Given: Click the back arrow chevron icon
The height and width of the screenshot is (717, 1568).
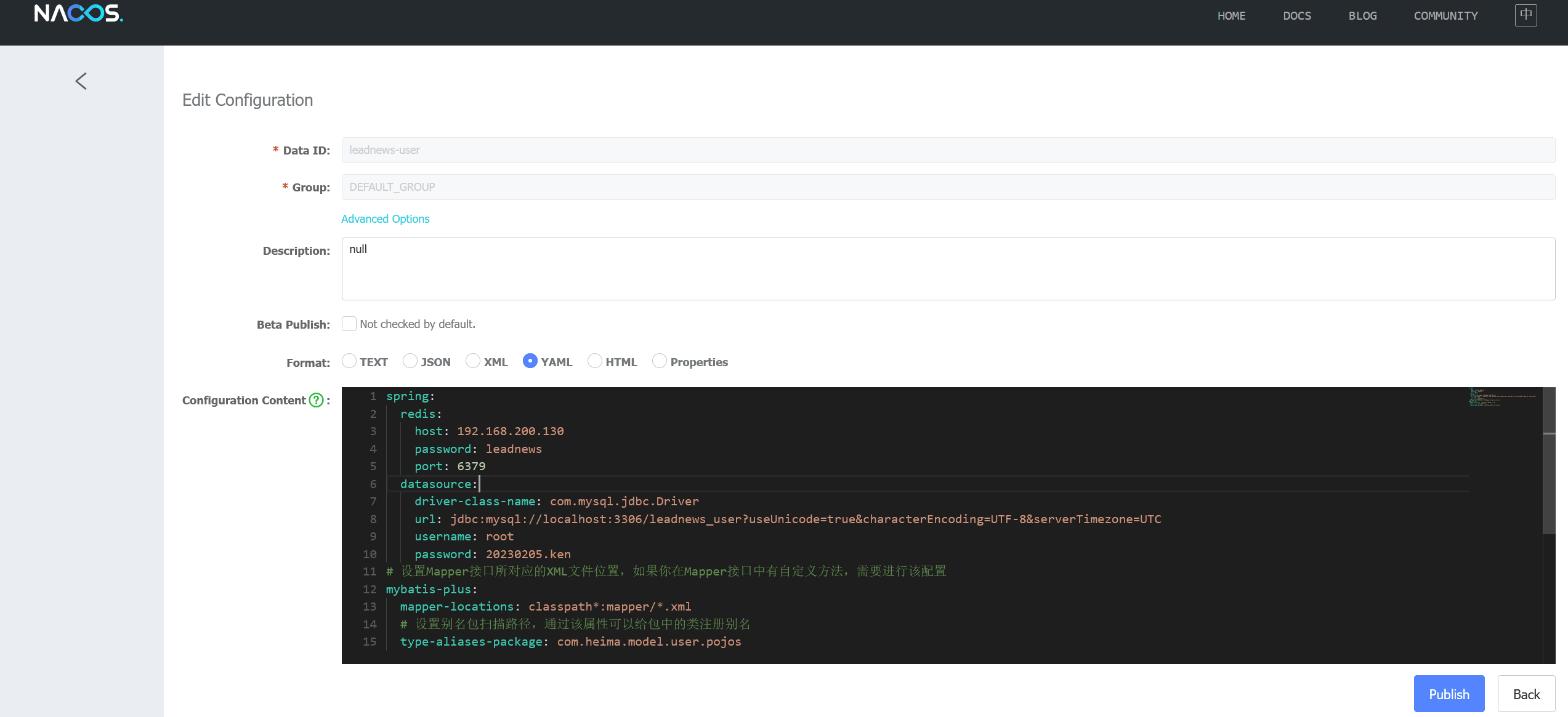Looking at the screenshot, I should (81, 81).
